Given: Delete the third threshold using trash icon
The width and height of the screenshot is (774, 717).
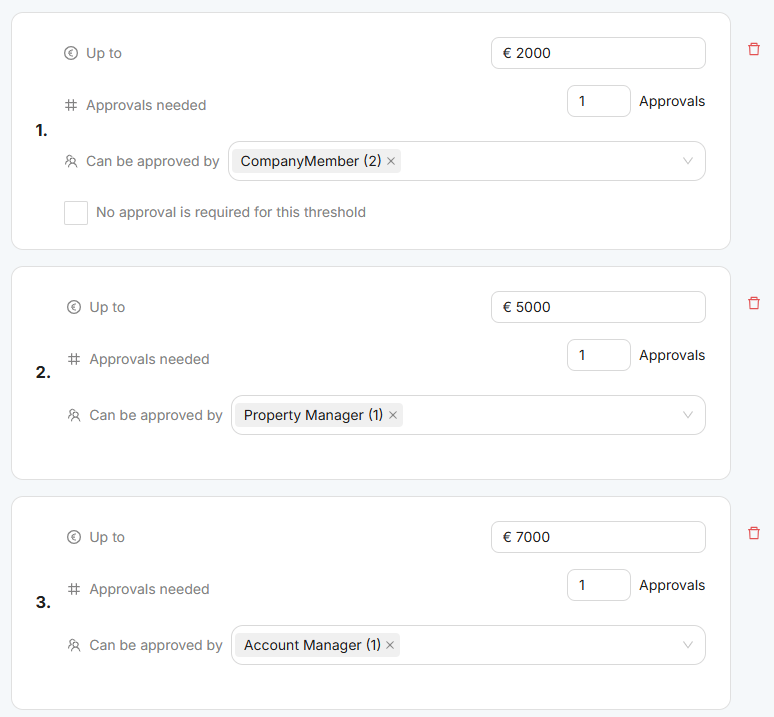Looking at the screenshot, I should (754, 533).
